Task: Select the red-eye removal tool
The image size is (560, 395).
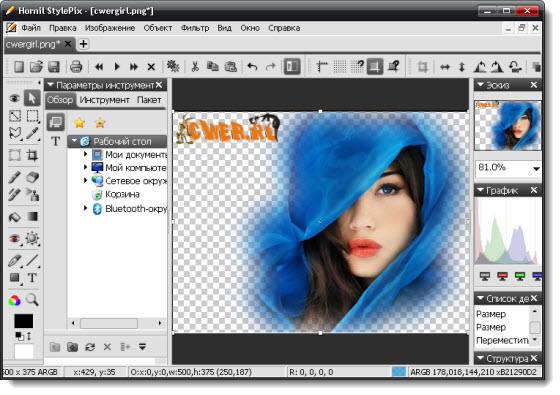Action: point(15,239)
